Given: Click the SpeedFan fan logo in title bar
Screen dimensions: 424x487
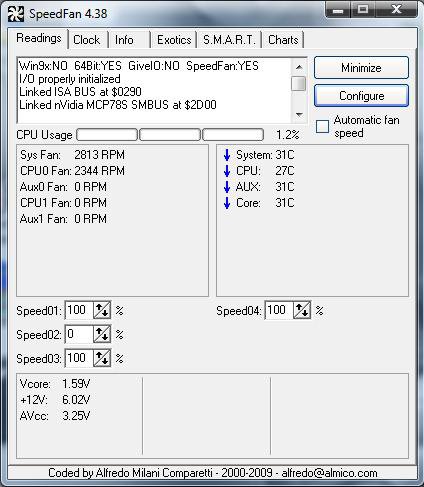Looking at the screenshot, I should (16, 14).
